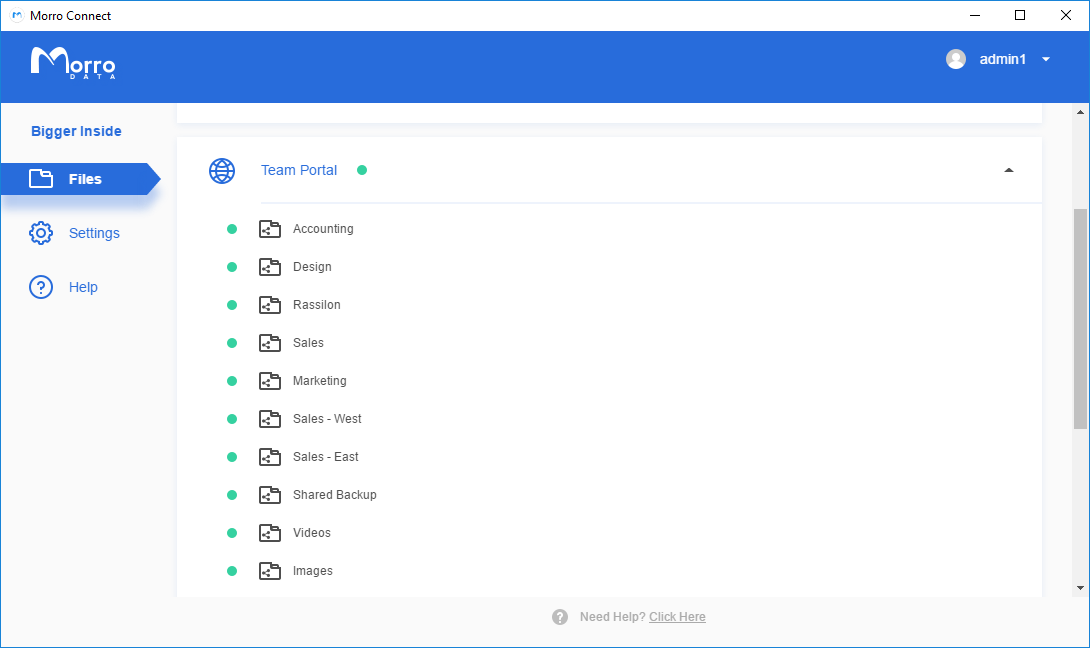Expand the Marketing share entry
The height and width of the screenshot is (648, 1090).
pos(320,380)
